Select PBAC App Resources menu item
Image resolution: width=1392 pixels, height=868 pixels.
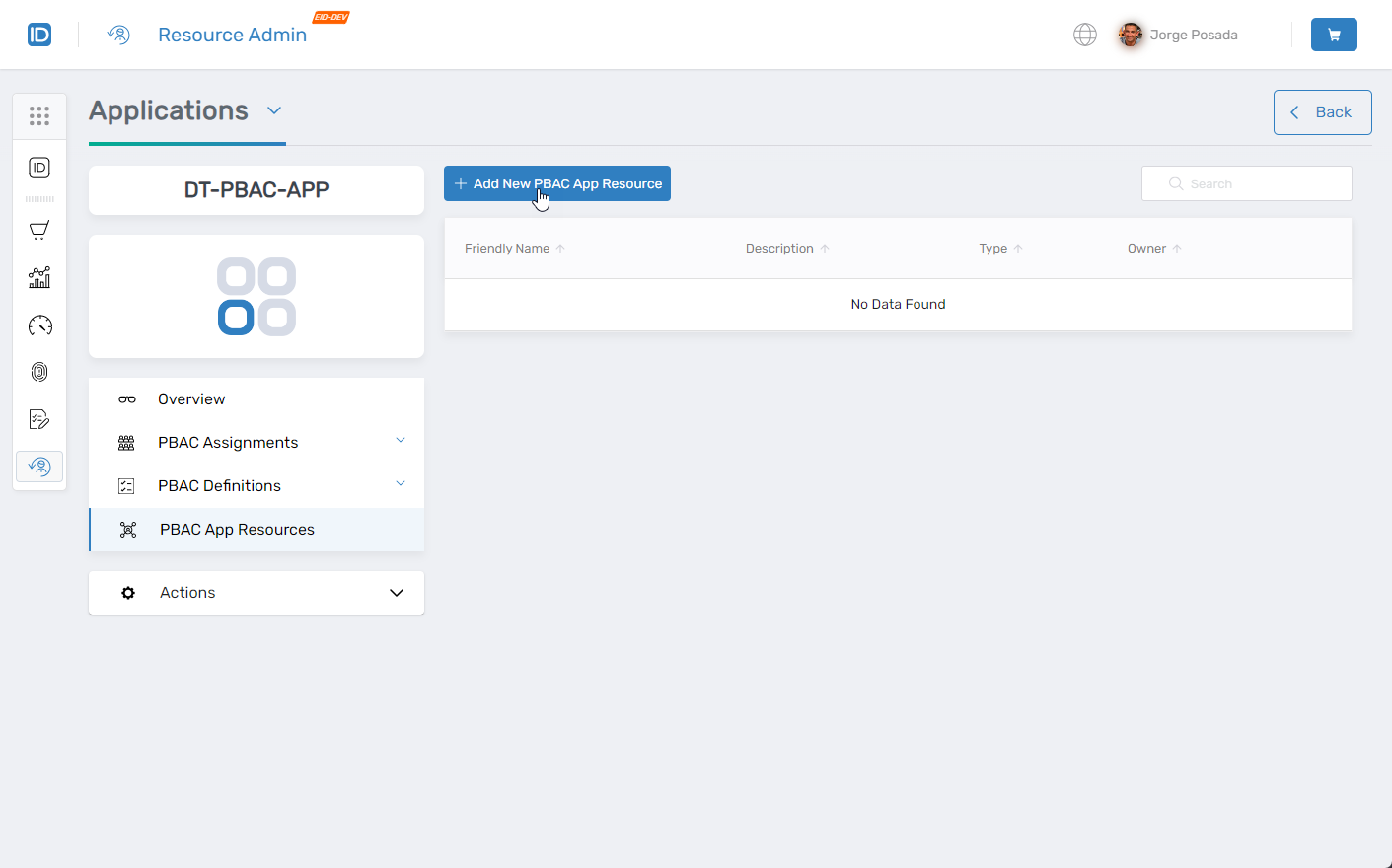pos(237,529)
